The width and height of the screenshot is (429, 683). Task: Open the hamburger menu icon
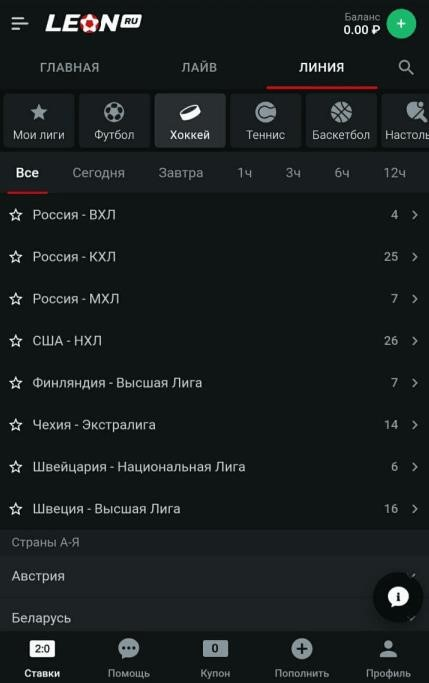pos(20,24)
